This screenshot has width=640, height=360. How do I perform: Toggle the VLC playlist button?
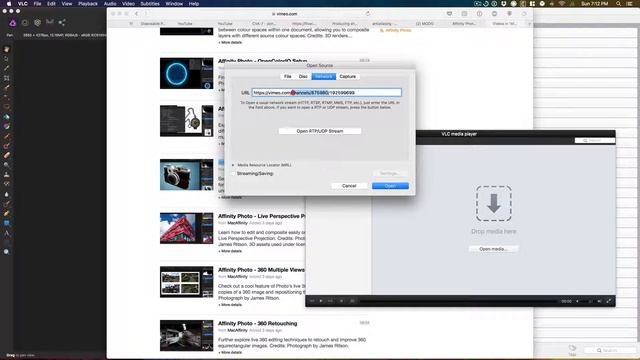pos(352,301)
